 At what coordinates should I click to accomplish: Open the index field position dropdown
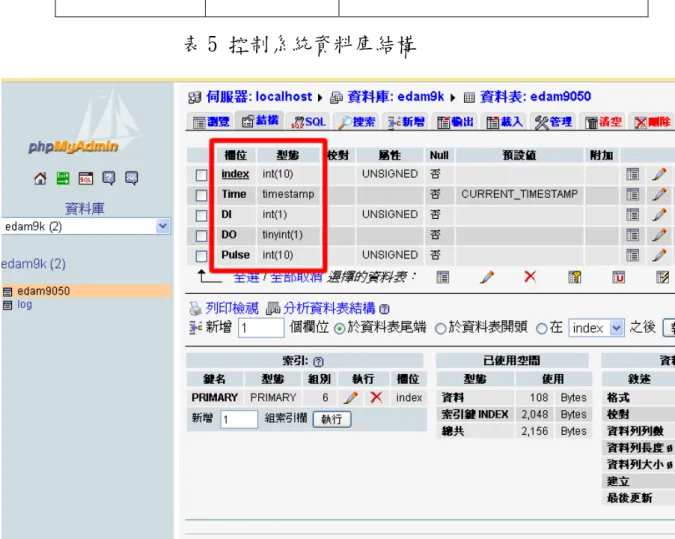pyautogui.click(x=596, y=328)
